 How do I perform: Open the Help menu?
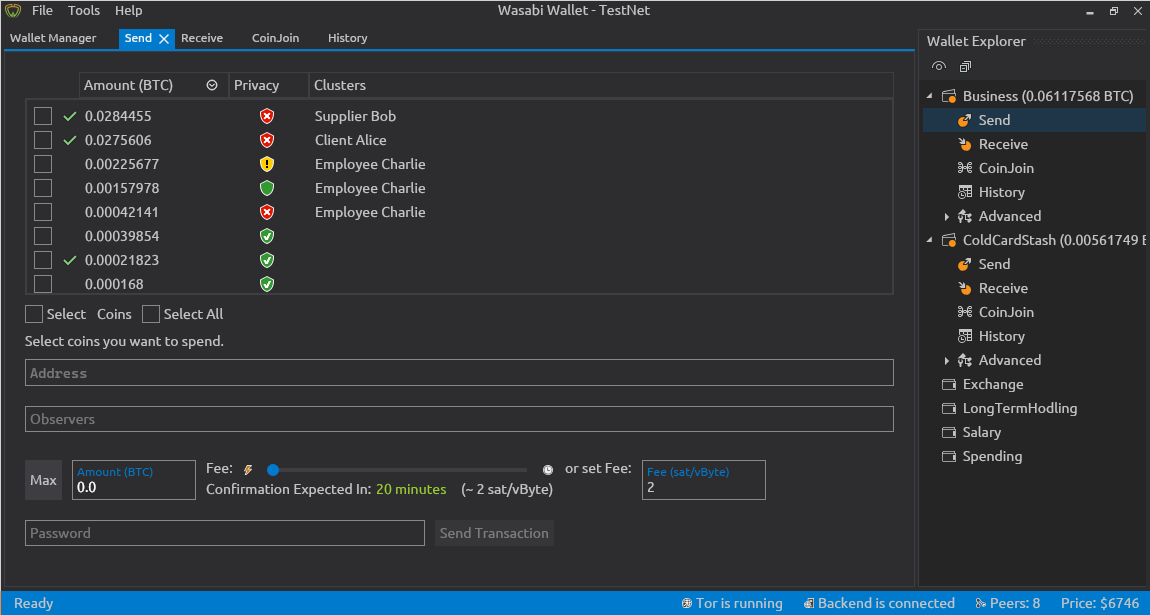pyautogui.click(x=128, y=10)
